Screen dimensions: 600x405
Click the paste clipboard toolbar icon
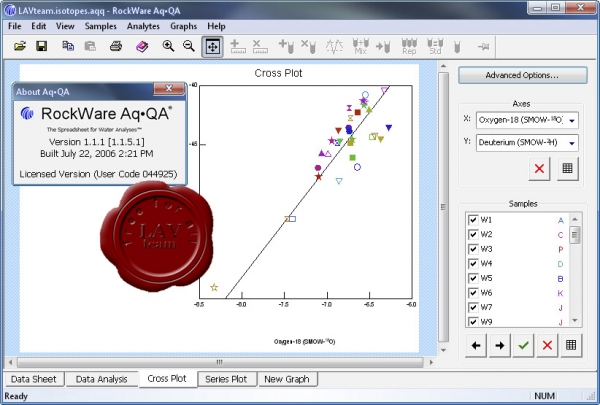pyautogui.click(x=90, y=46)
